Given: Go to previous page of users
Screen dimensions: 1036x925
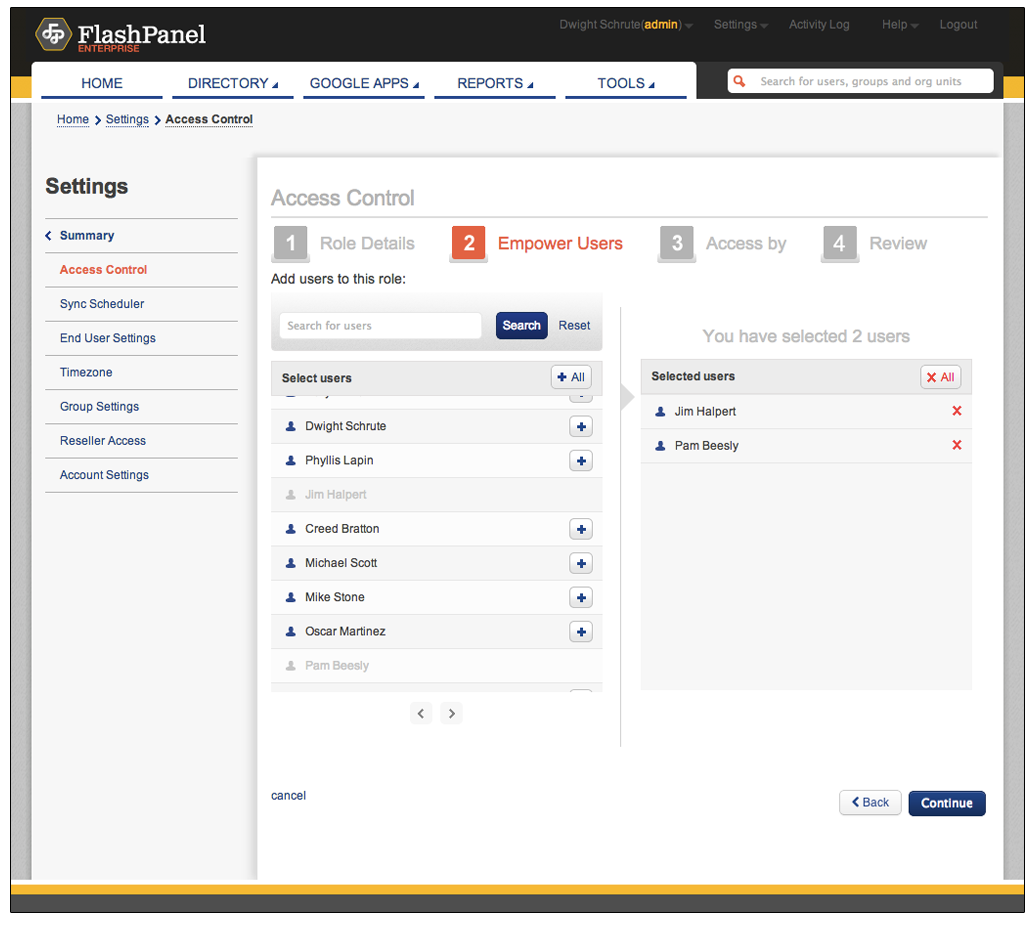Looking at the screenshot, I should coord(421,714).
